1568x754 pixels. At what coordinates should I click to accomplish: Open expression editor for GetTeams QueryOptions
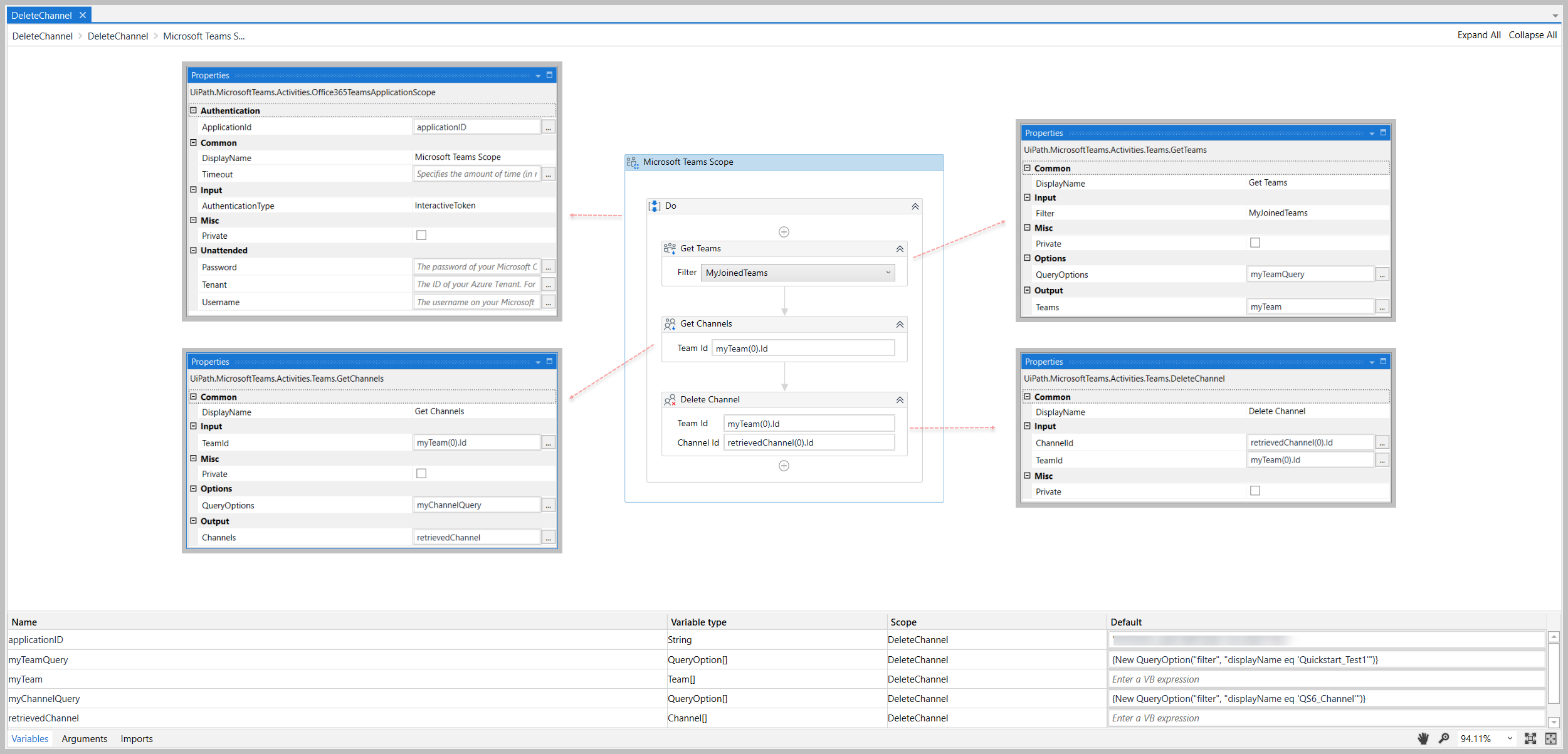[1382, 275]
